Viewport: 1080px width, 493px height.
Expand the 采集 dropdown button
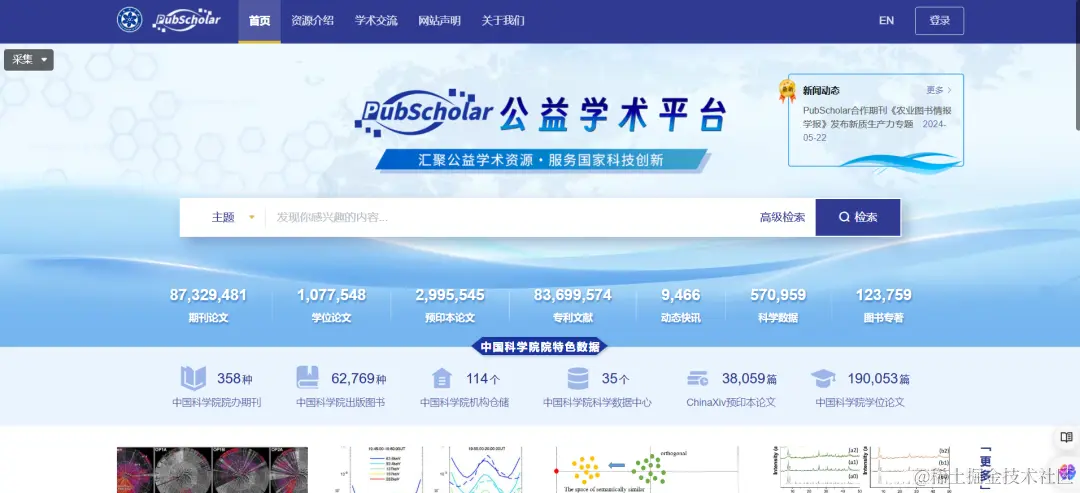(29, 60)
